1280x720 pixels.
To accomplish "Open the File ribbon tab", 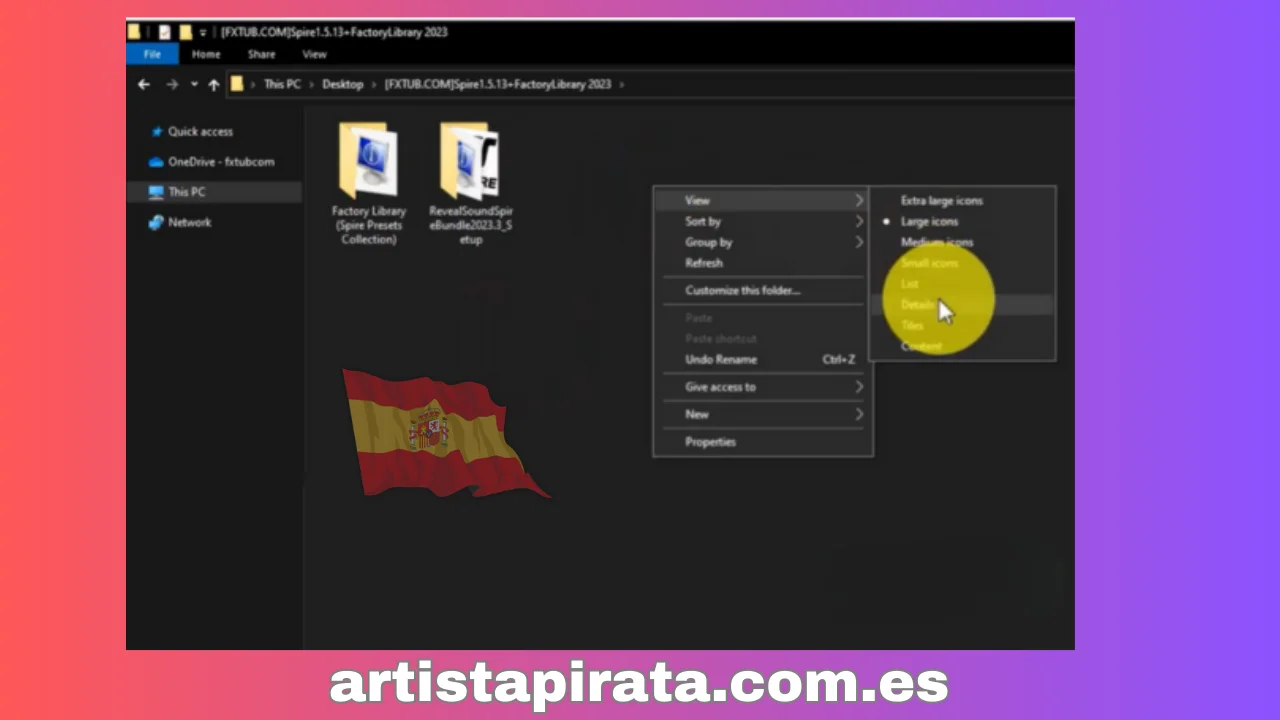I will point(152,54).
